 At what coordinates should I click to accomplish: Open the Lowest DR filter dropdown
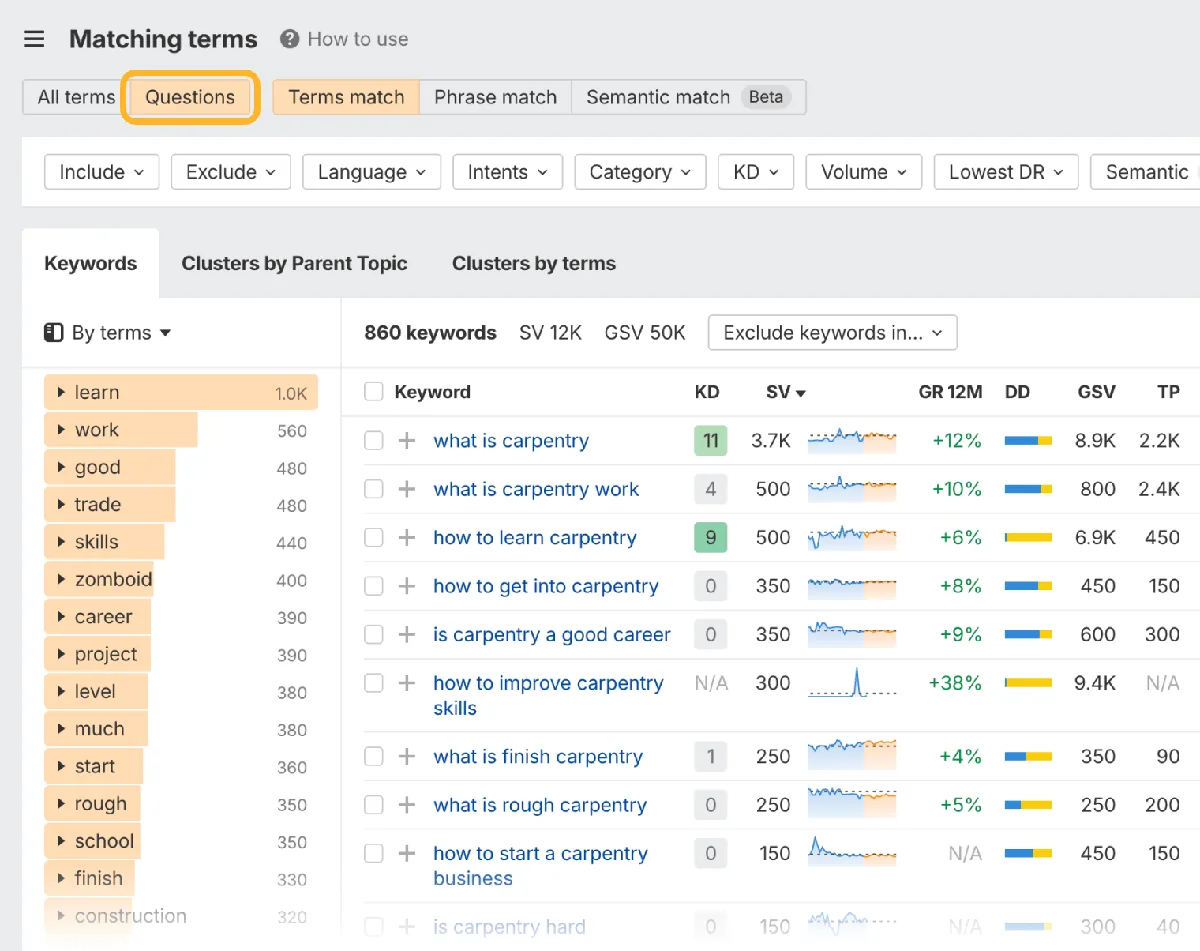click(x=1006, y=172)
